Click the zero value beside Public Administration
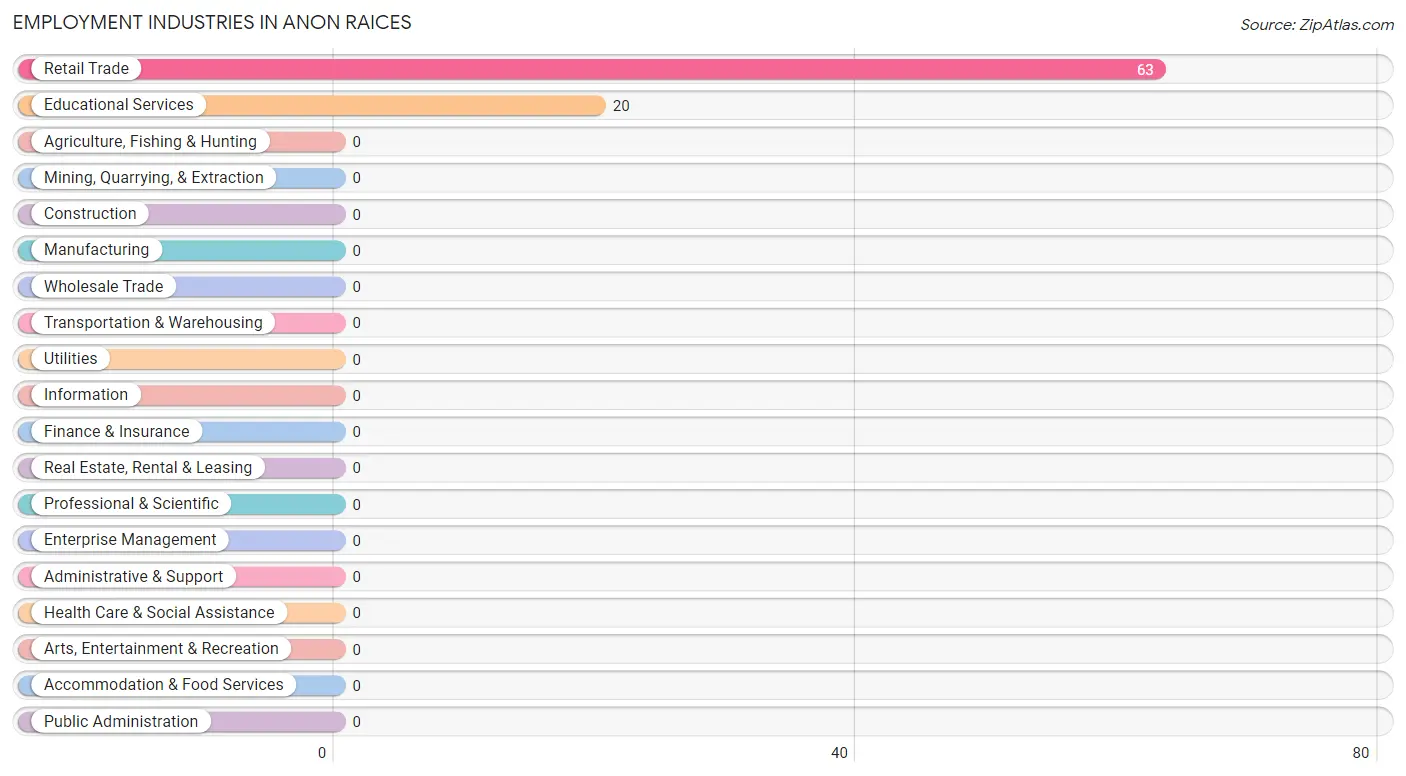 356,722
